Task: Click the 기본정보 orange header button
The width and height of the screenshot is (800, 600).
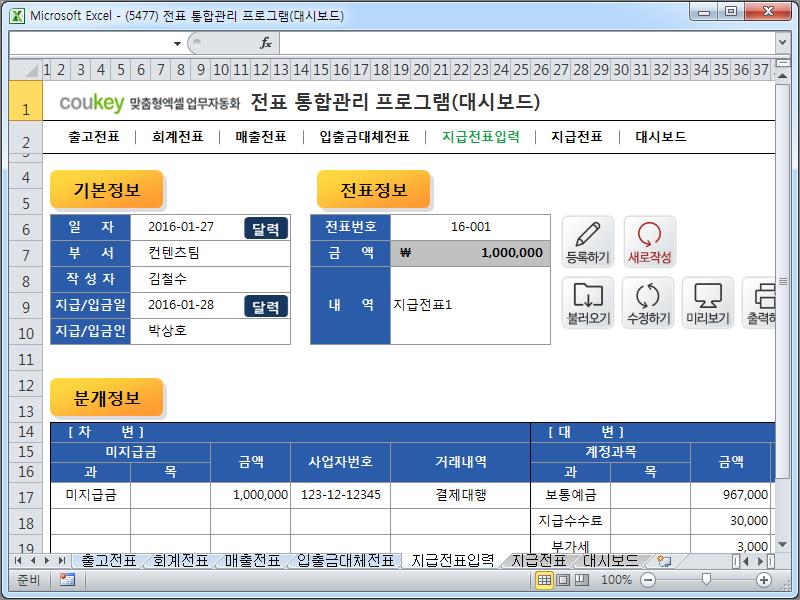Action: point(107,190)
